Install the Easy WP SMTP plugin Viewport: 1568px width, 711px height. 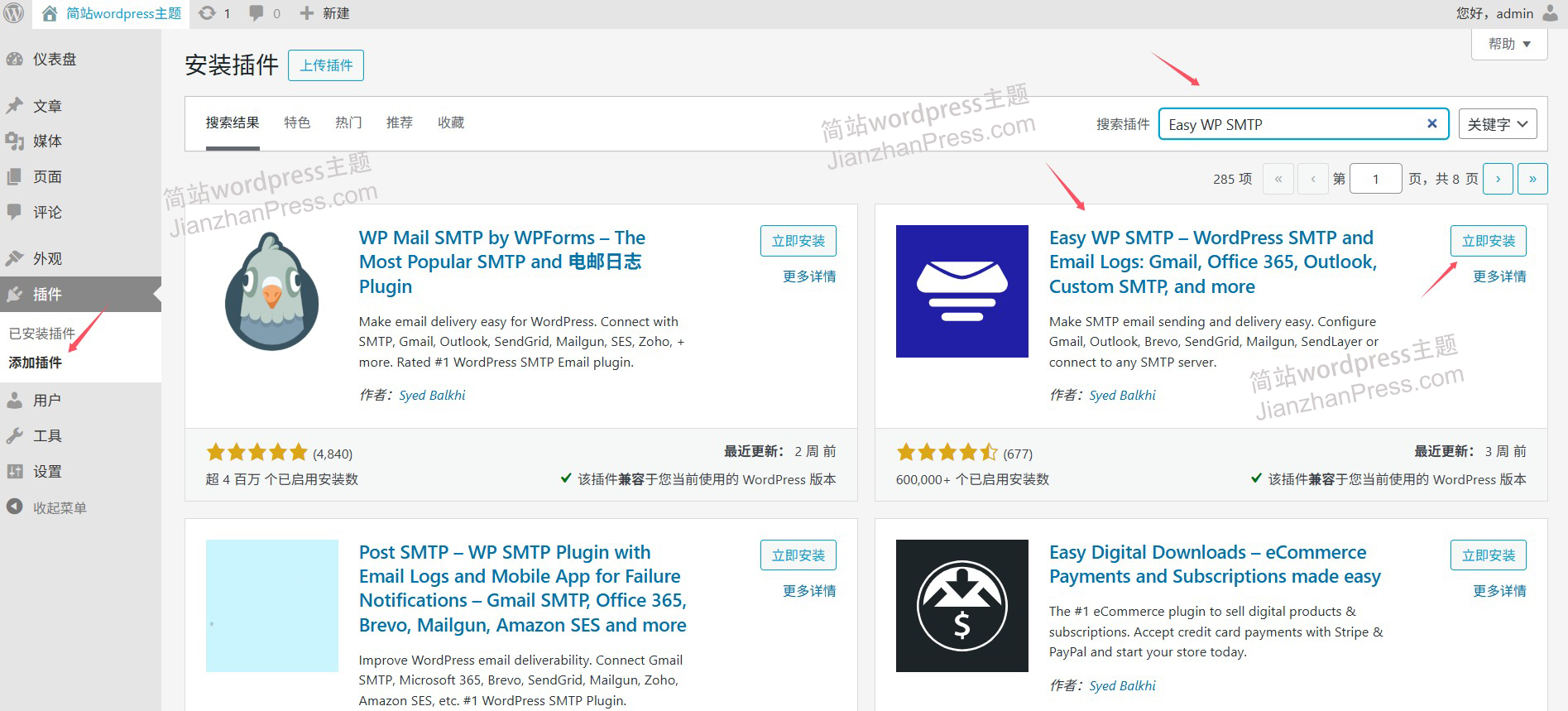point(1488,241)
